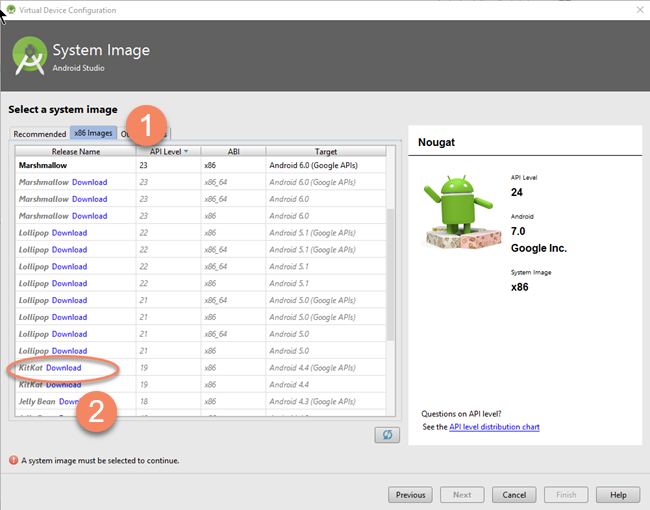Viewport: 650px width, 510px height.
Task: Open Help from the bottom button
Action: point(618,495)
